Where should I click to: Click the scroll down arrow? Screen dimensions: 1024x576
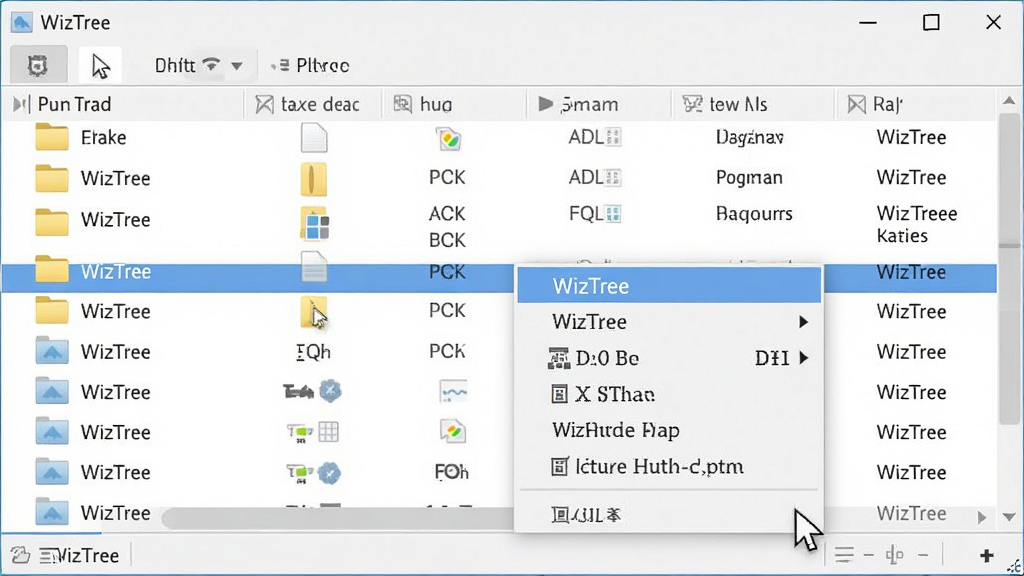point(1009,517)
